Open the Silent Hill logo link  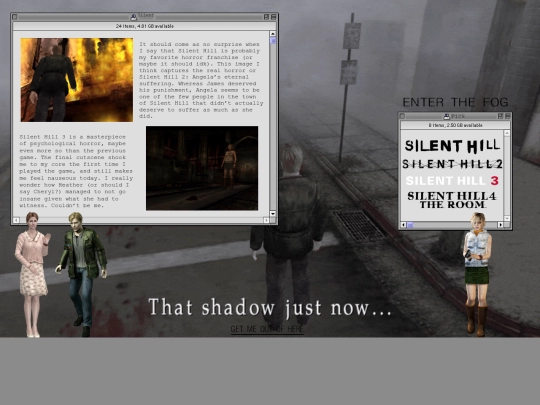click(x=452, y=146)
